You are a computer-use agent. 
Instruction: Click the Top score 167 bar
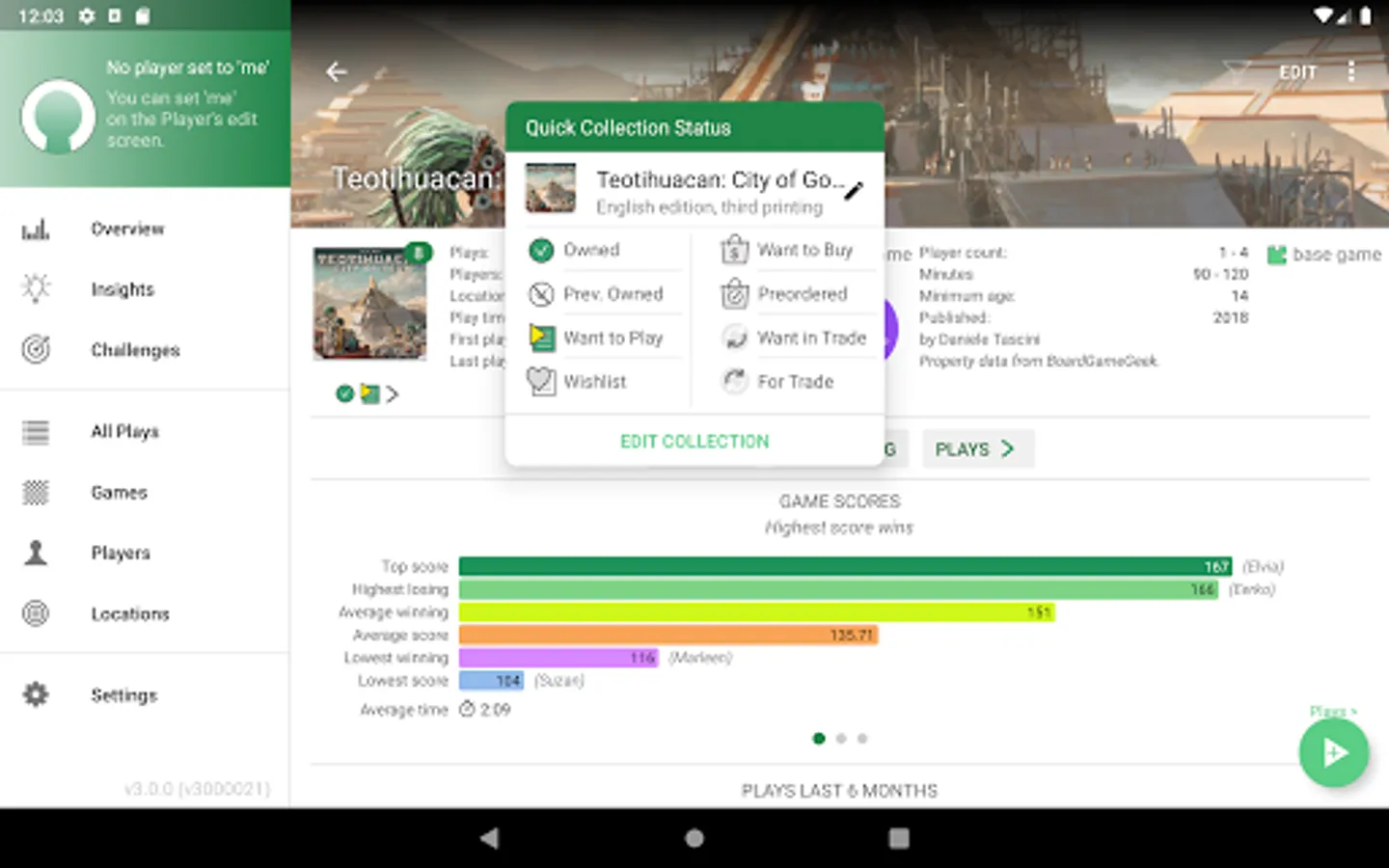coord(845,566)
